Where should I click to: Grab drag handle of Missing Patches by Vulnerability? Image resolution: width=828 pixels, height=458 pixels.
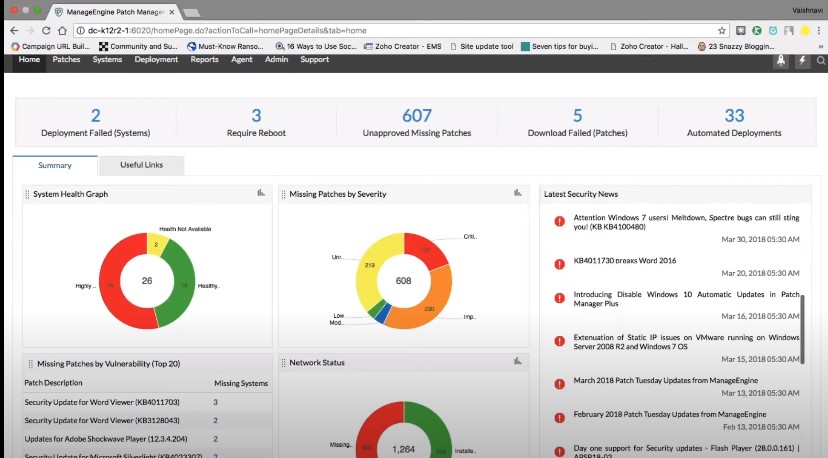tap(31, 364)
